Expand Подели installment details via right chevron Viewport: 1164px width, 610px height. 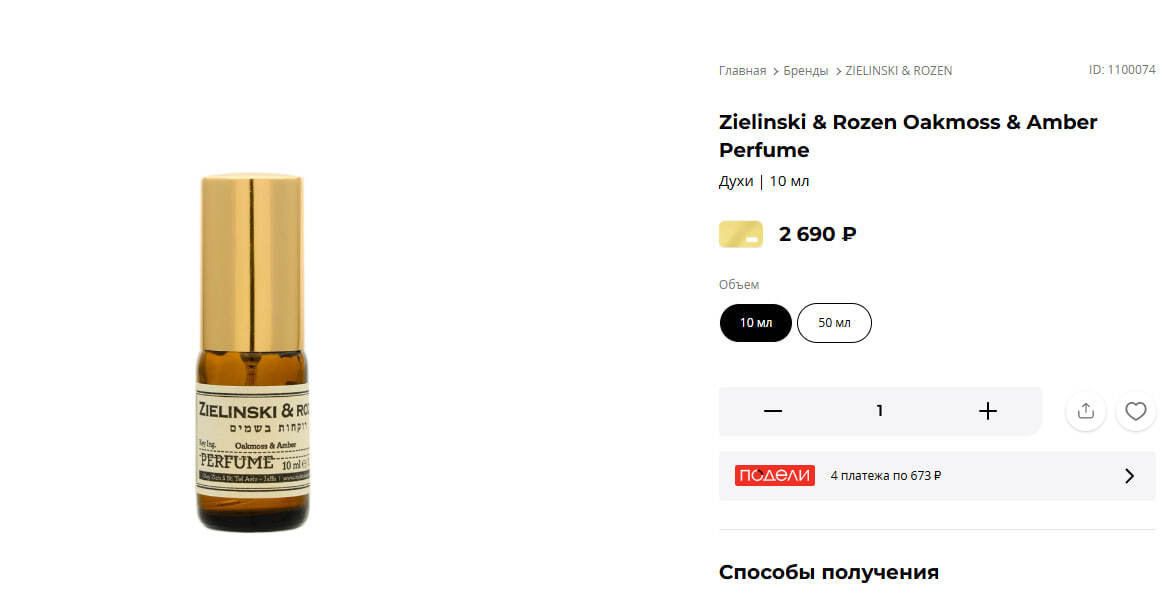coord(1129,476)
